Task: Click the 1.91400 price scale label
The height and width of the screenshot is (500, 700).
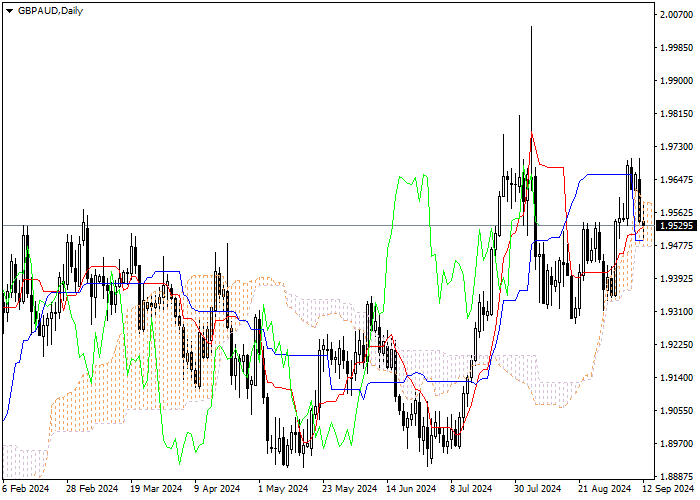Action: pyautogui.click(x=677, y=378)
